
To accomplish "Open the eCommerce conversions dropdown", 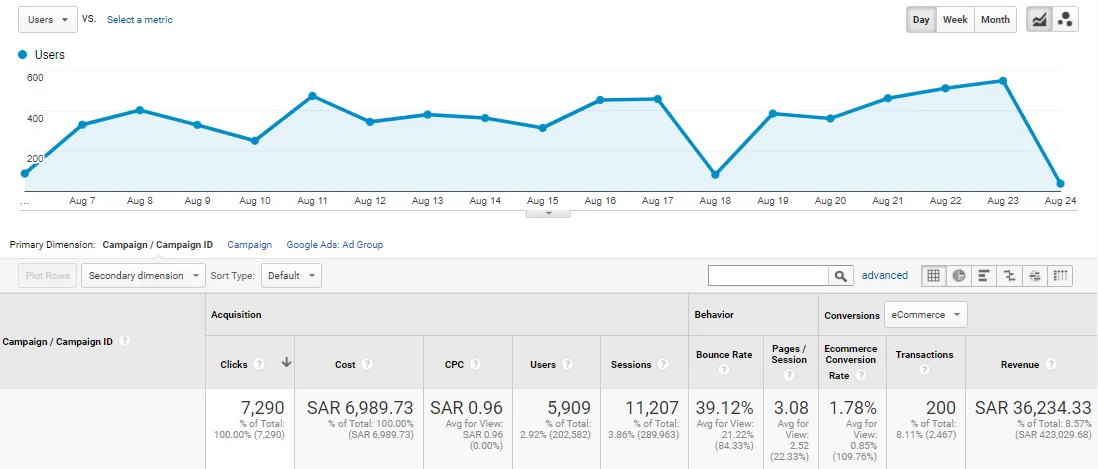I will pos(926,315).
